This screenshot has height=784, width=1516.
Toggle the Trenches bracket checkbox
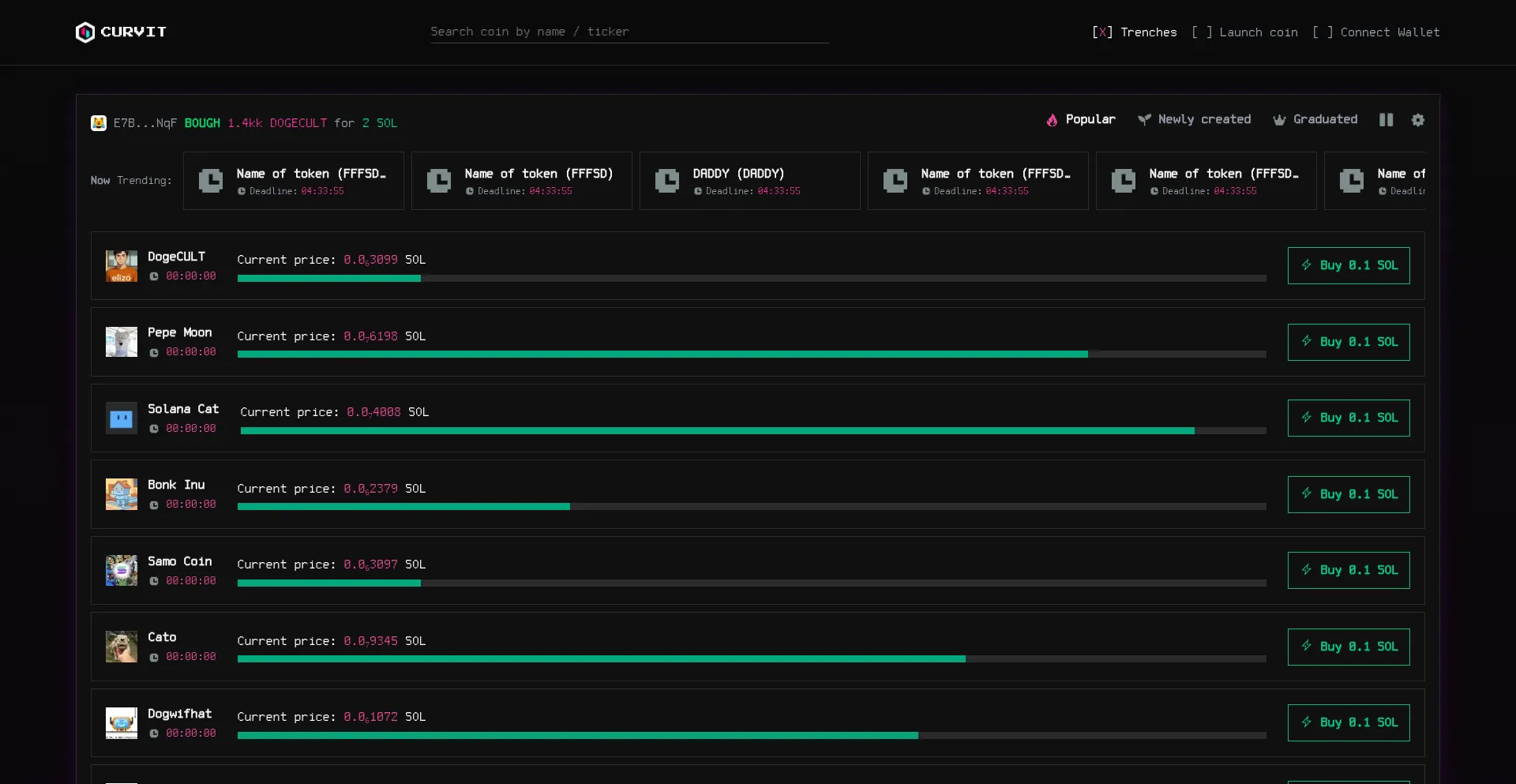click(1102, 32)
